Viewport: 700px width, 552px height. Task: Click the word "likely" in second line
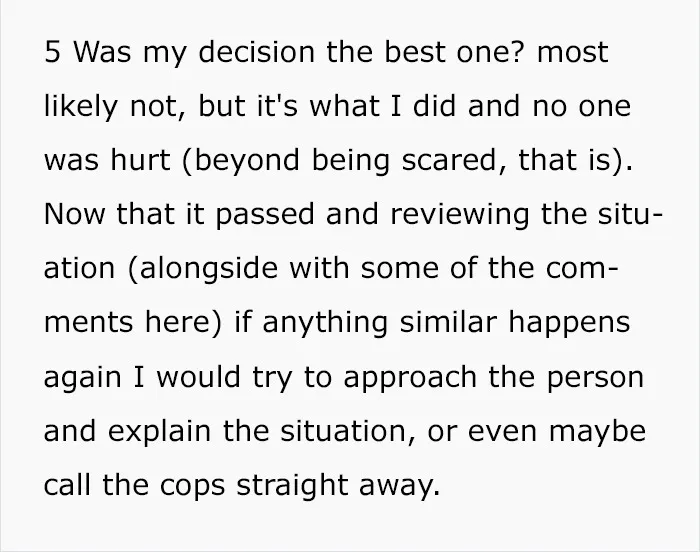tap(81, 108)
